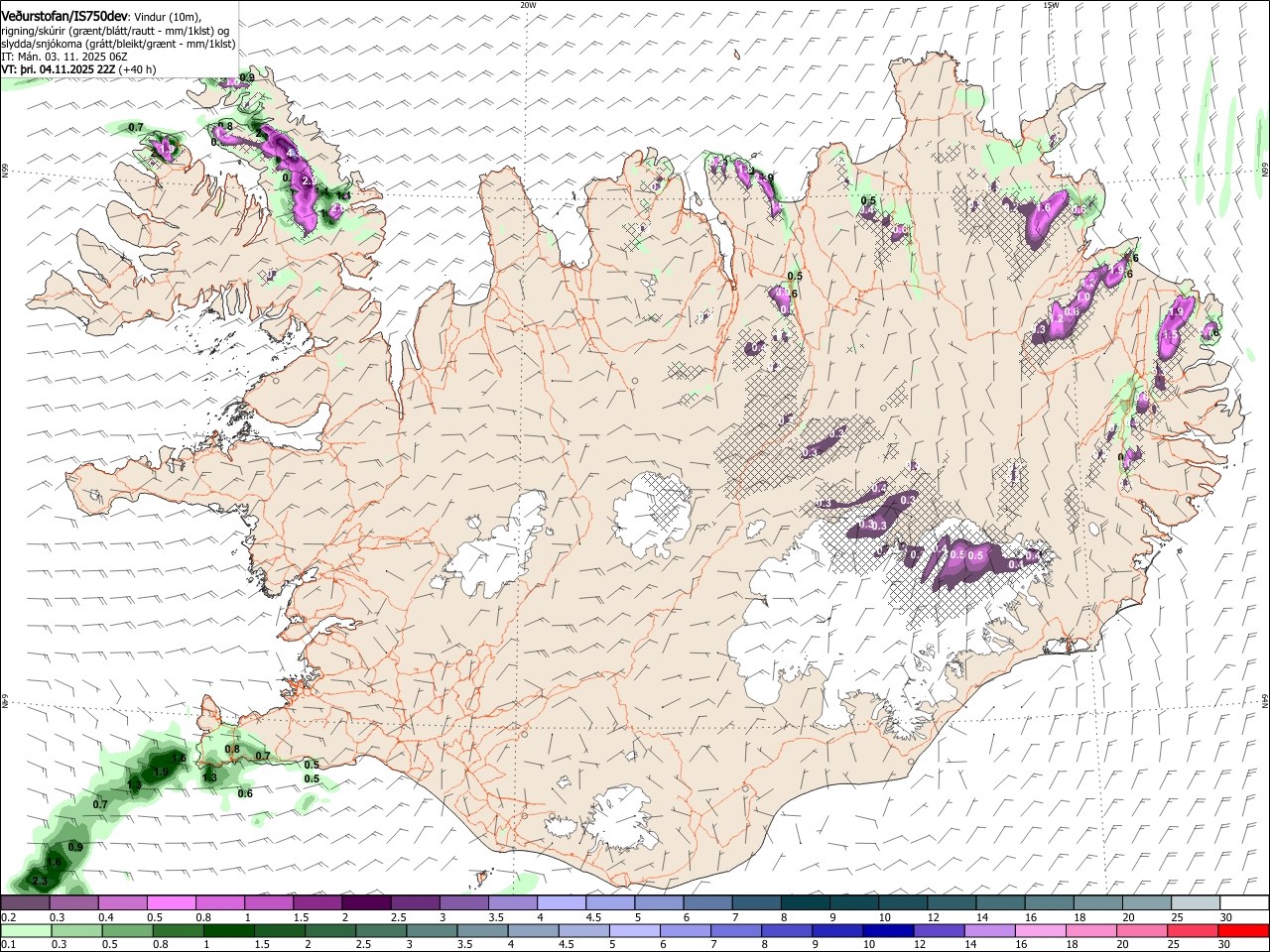Select snow-scale swatch between 12 and 14
Screen dimensions: 1270x952
(x=952, y=902)
